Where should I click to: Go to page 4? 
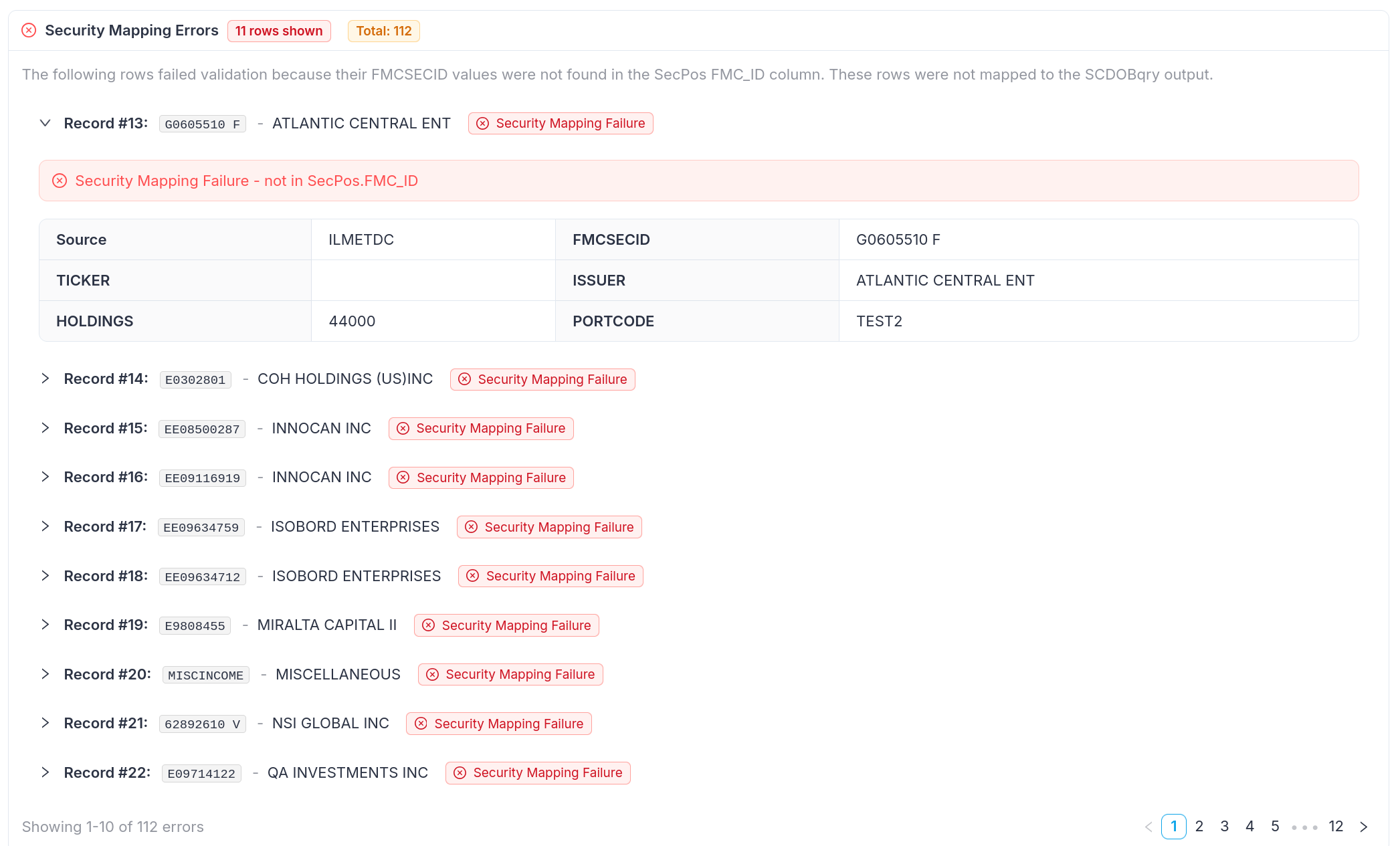1249,827
